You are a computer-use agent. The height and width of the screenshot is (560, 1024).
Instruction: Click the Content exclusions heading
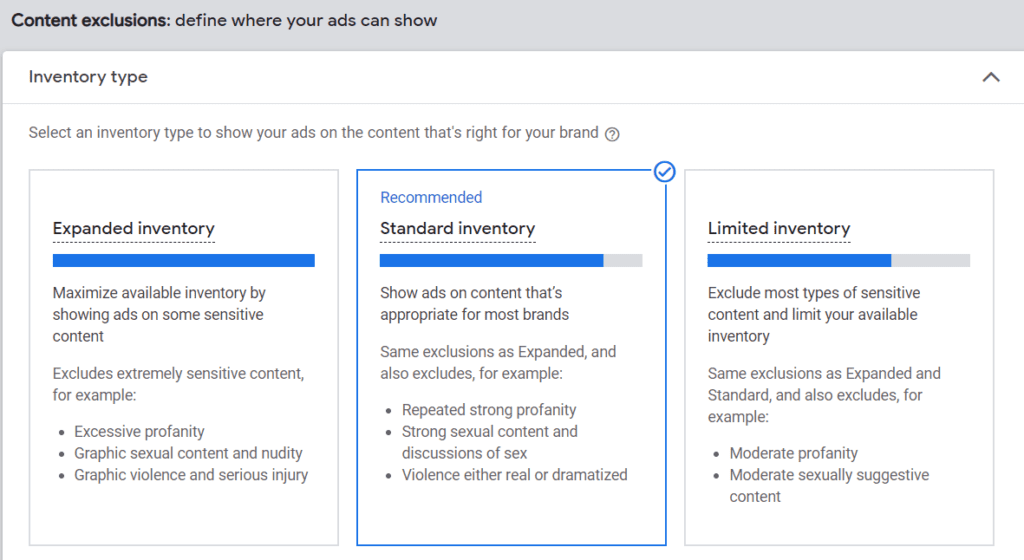coord(224,20)
